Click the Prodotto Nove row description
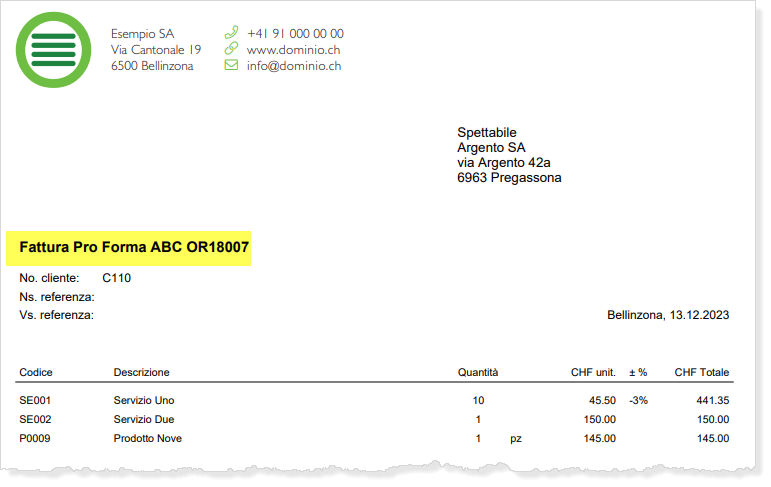 (x=148, y=438)
